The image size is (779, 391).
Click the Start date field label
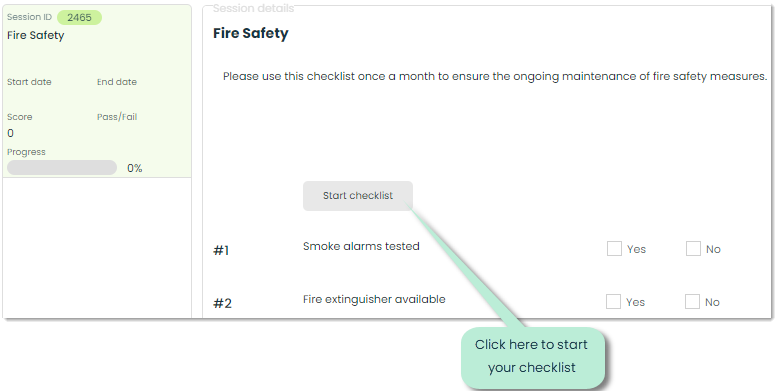coord(29,82)
